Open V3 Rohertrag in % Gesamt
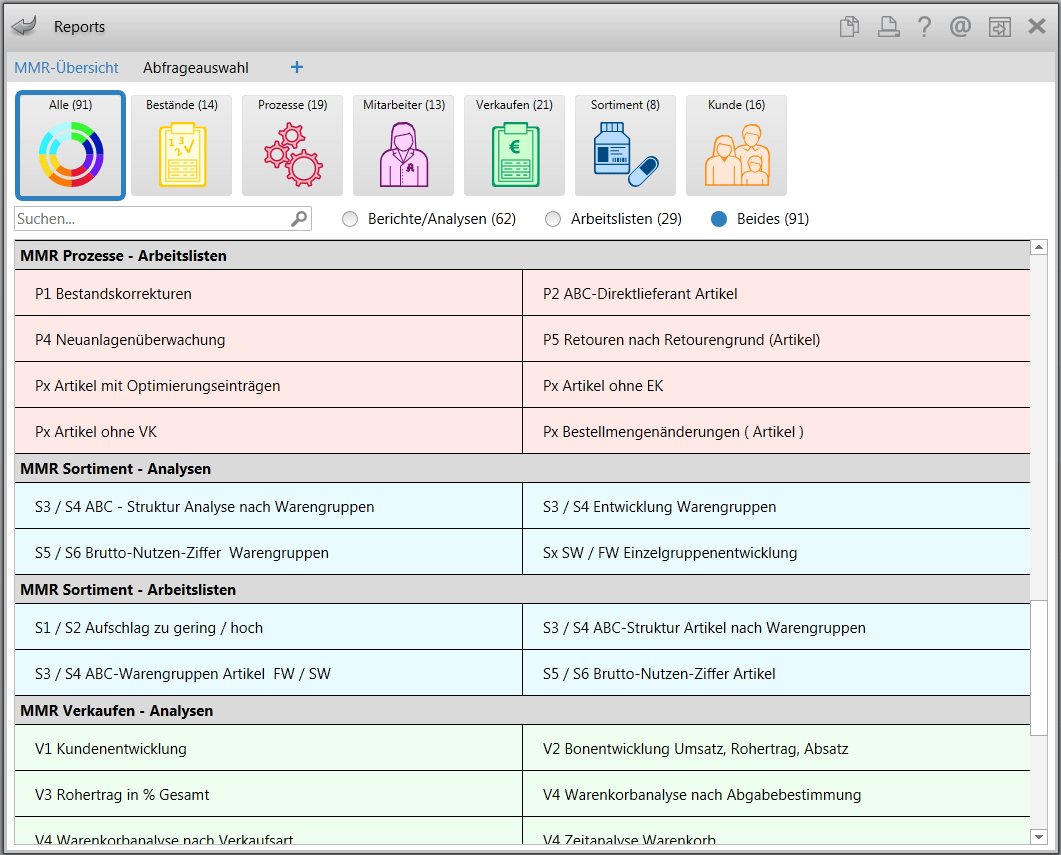The image size is (1061, 855). [268, 795]
